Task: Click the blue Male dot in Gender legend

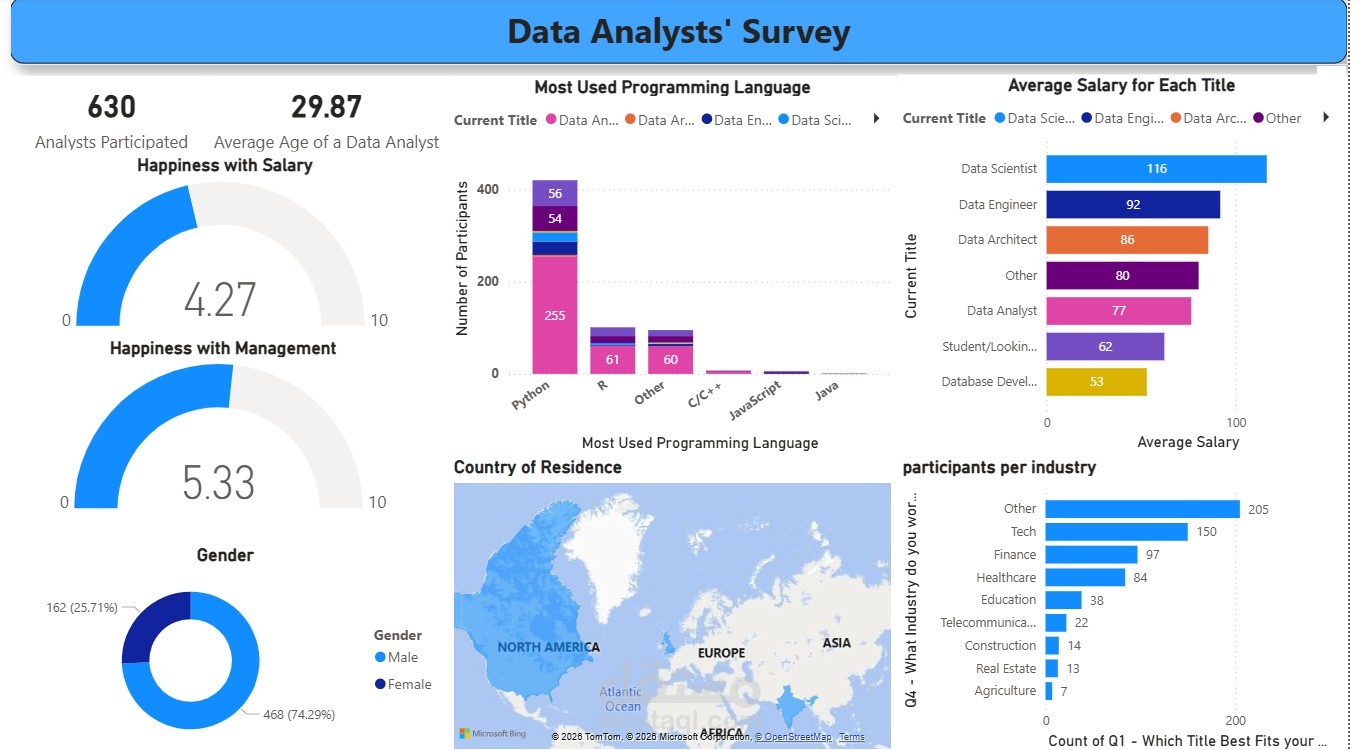Action: (x=382, y=657)
